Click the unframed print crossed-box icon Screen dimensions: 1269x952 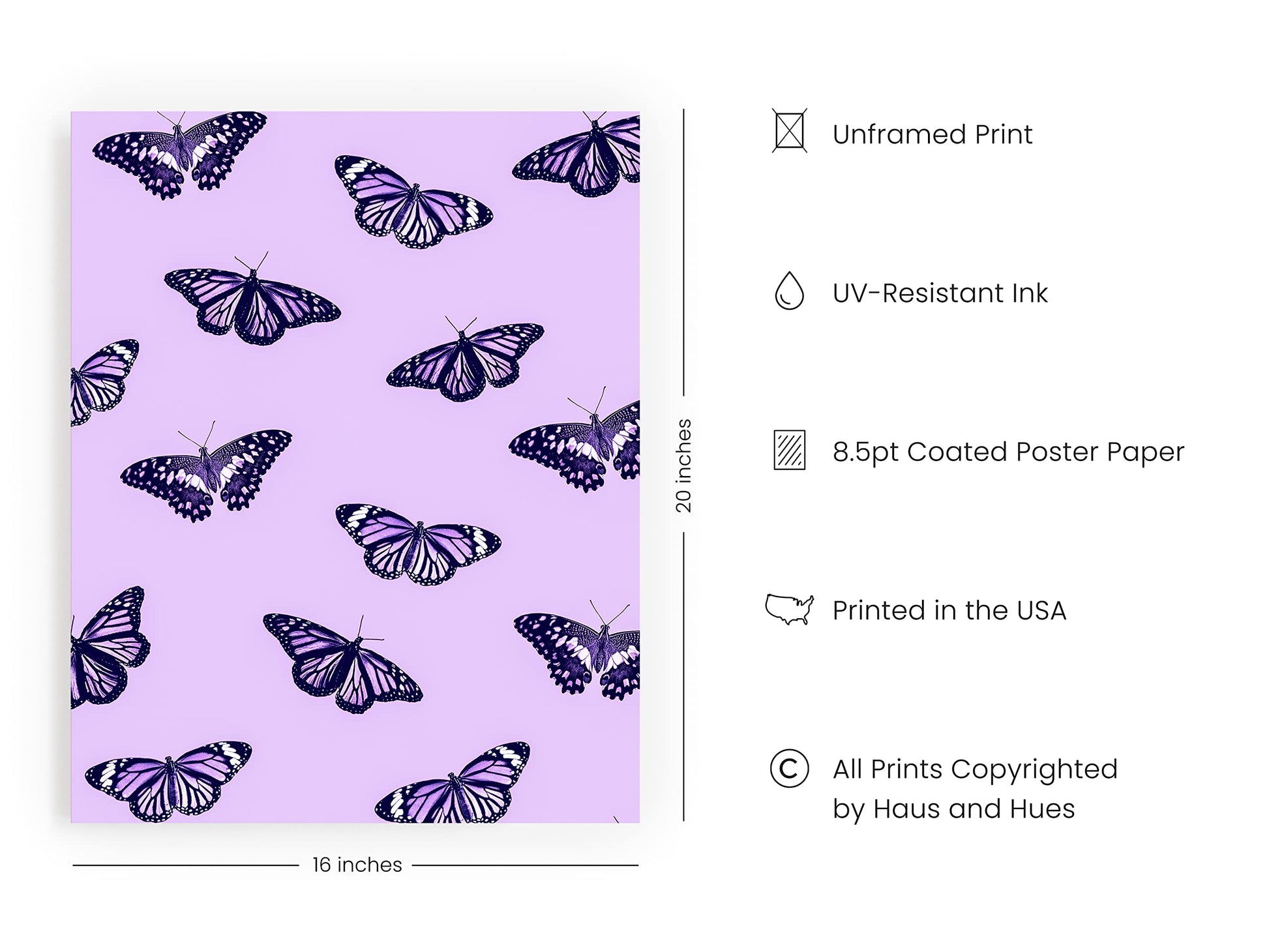[789, 131]
